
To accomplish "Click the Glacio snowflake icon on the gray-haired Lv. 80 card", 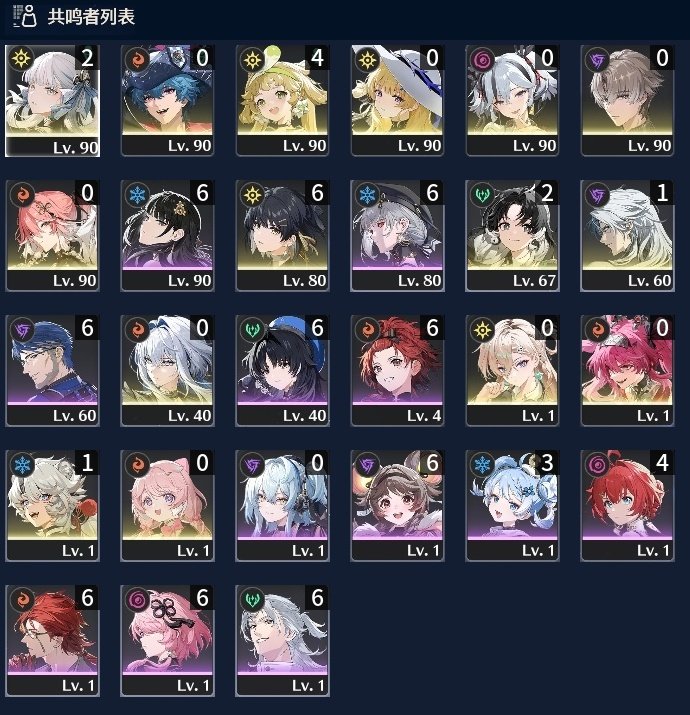I will [367, 195].
